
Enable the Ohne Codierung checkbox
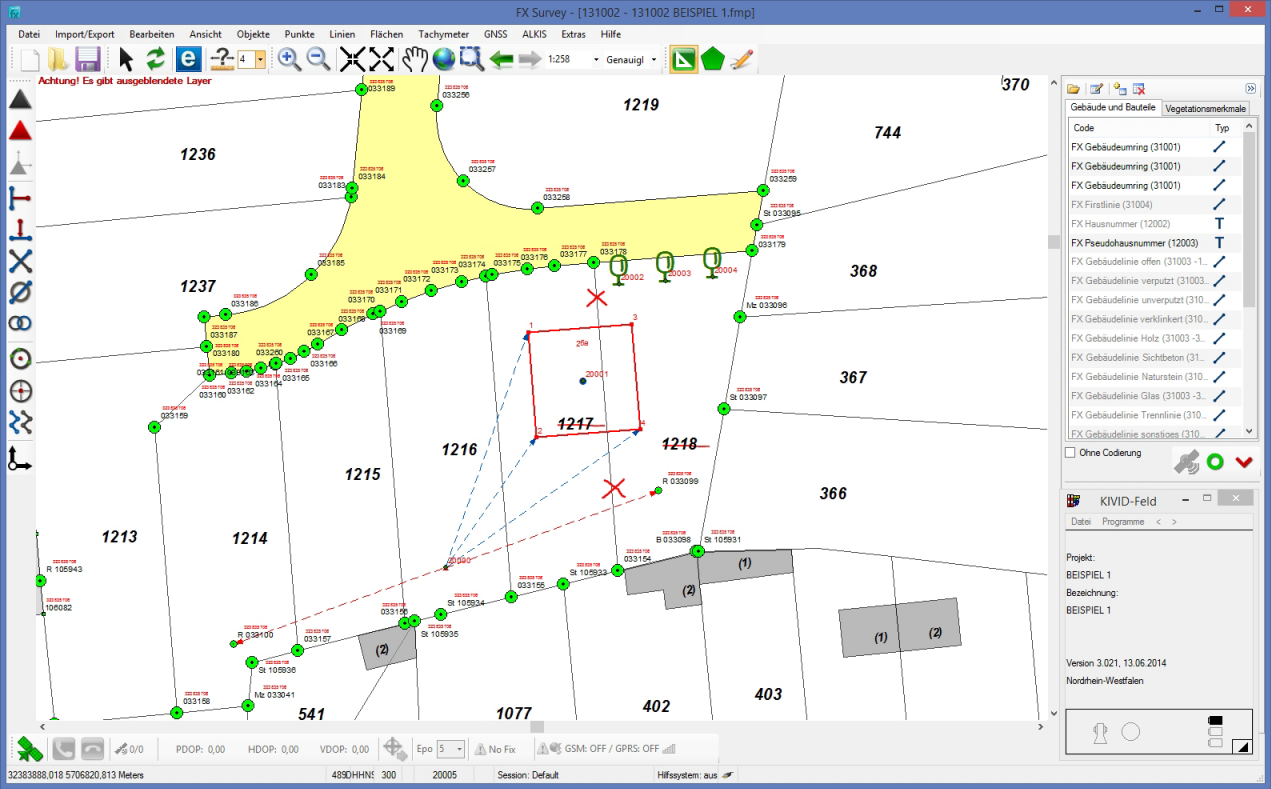(1071, 453)
